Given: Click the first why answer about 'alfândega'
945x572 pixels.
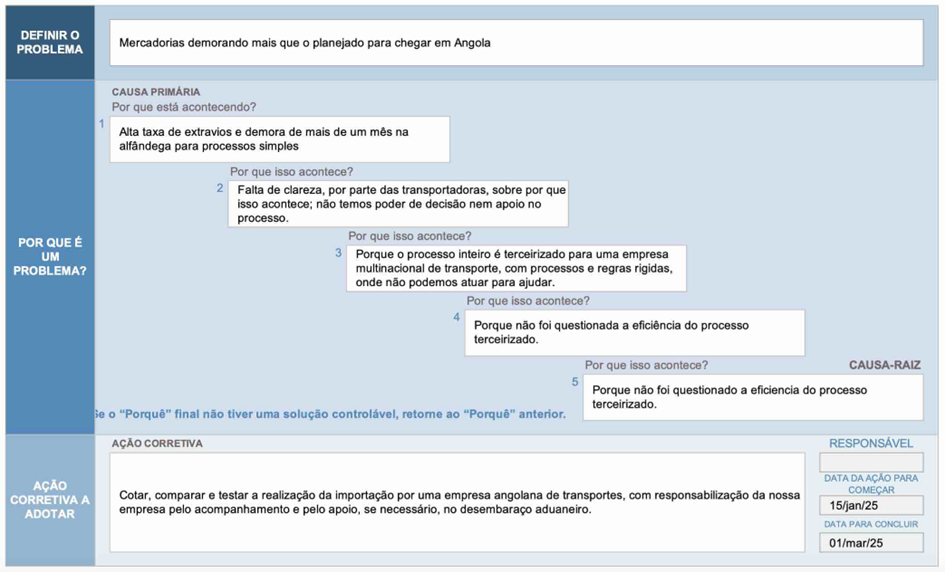Looking at the screenshot, I should [x=279, y=139].
